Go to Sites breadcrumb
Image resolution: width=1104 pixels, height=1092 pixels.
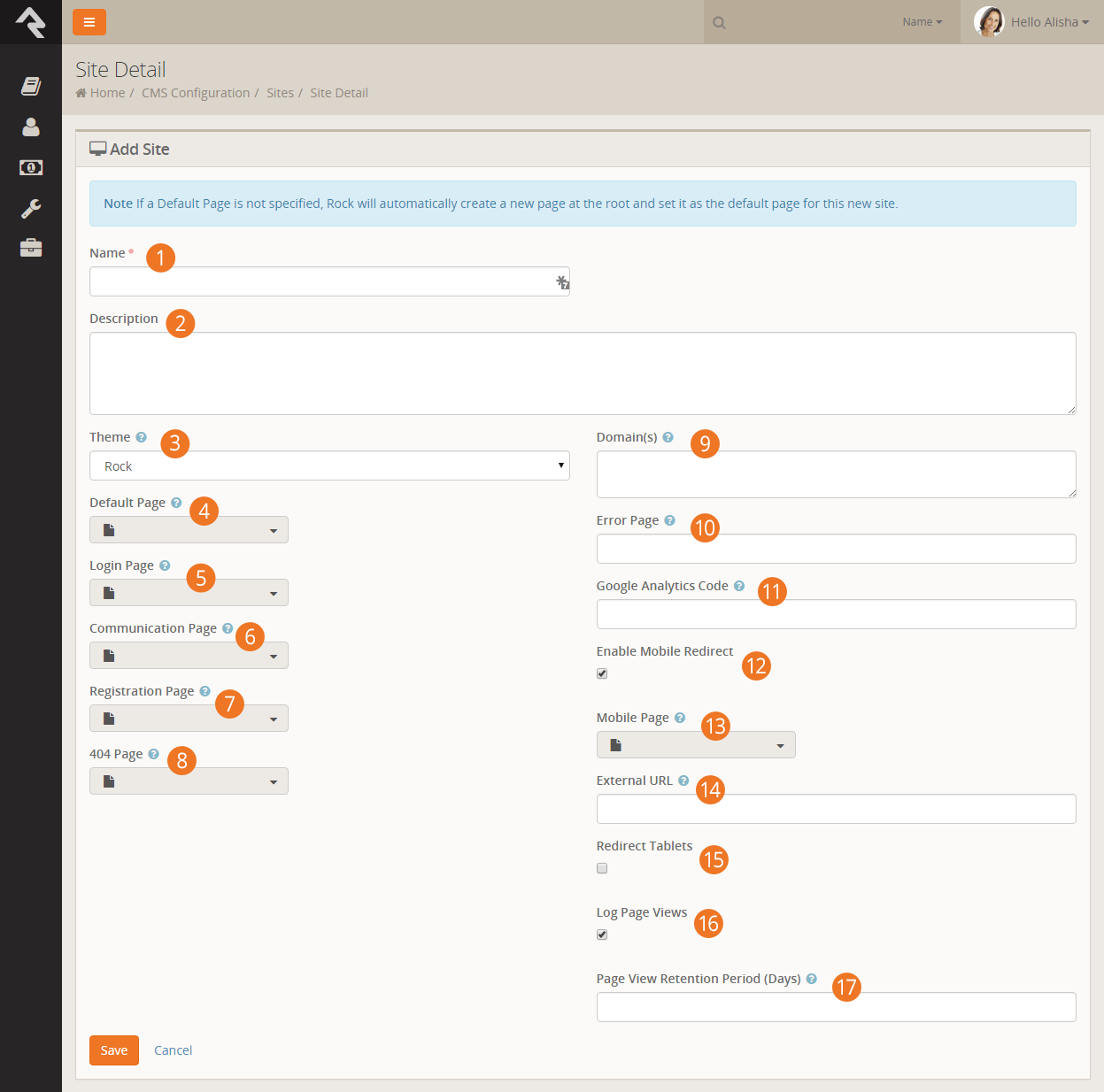[x=280, y=93]
